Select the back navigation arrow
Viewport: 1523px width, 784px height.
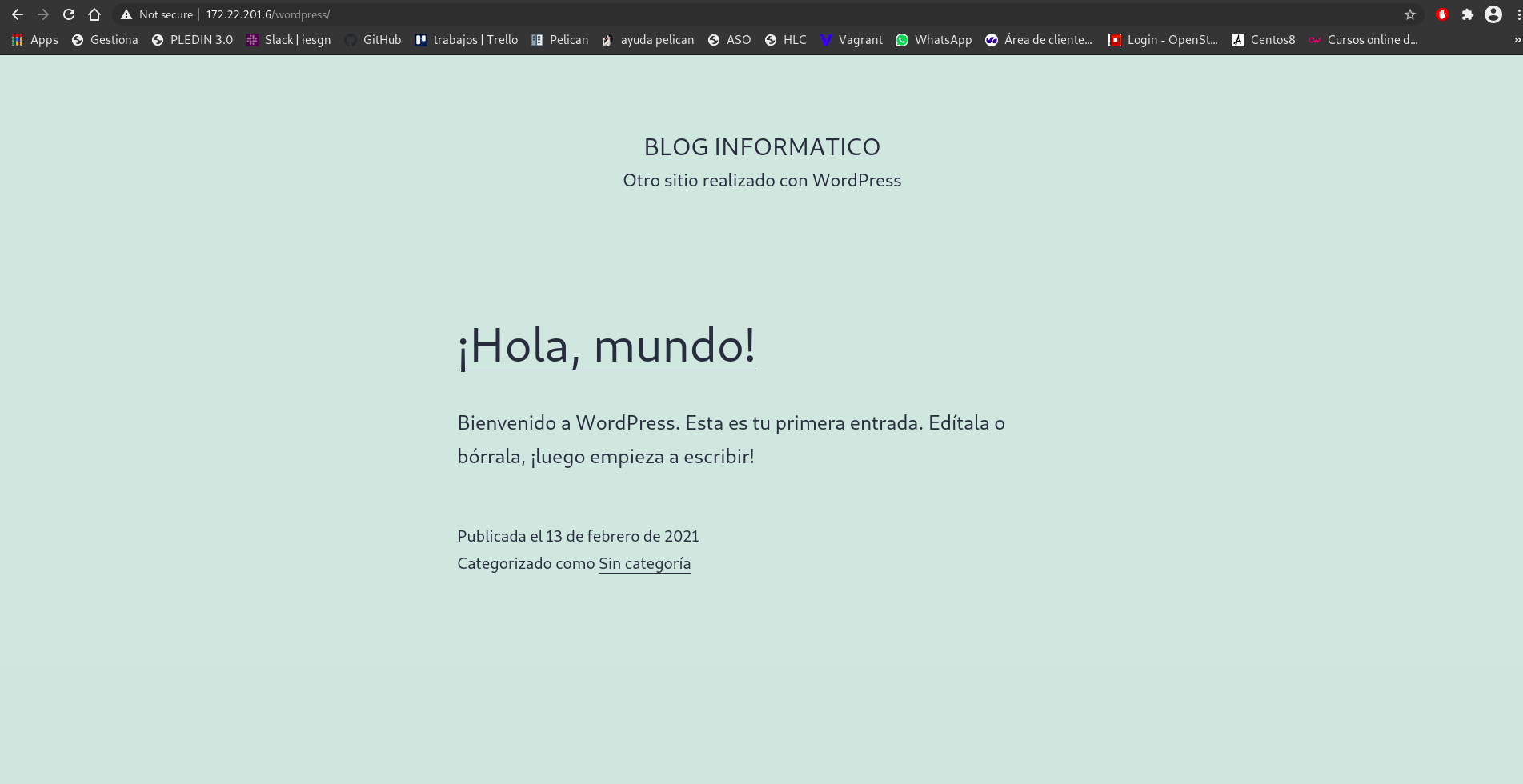[18, 14]
